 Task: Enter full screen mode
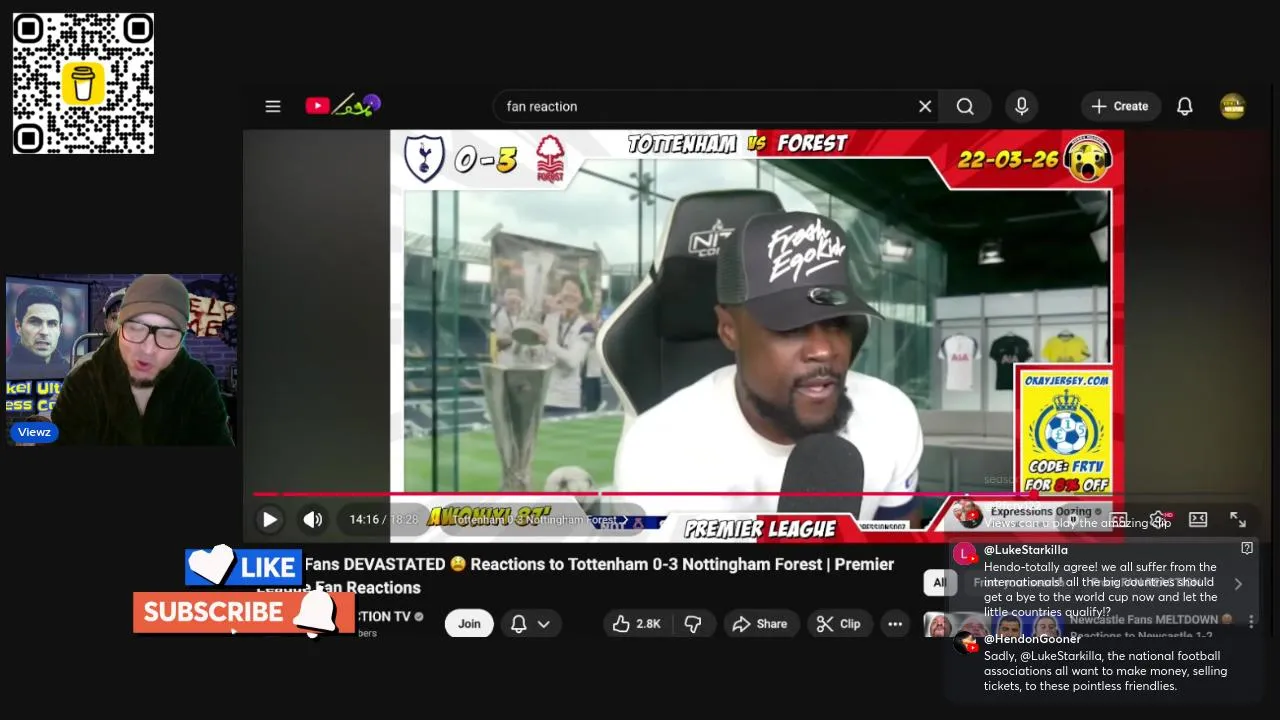click(x=1238, y=519)
